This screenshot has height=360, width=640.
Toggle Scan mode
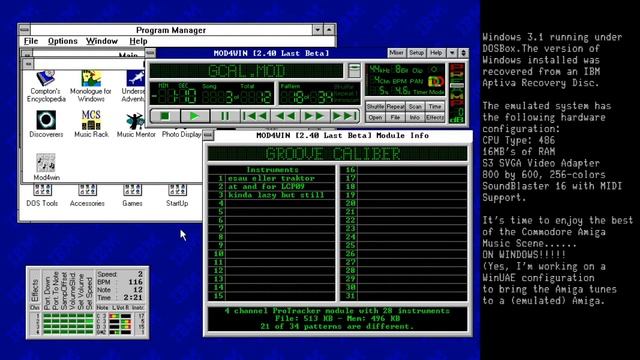click(415, 107)
